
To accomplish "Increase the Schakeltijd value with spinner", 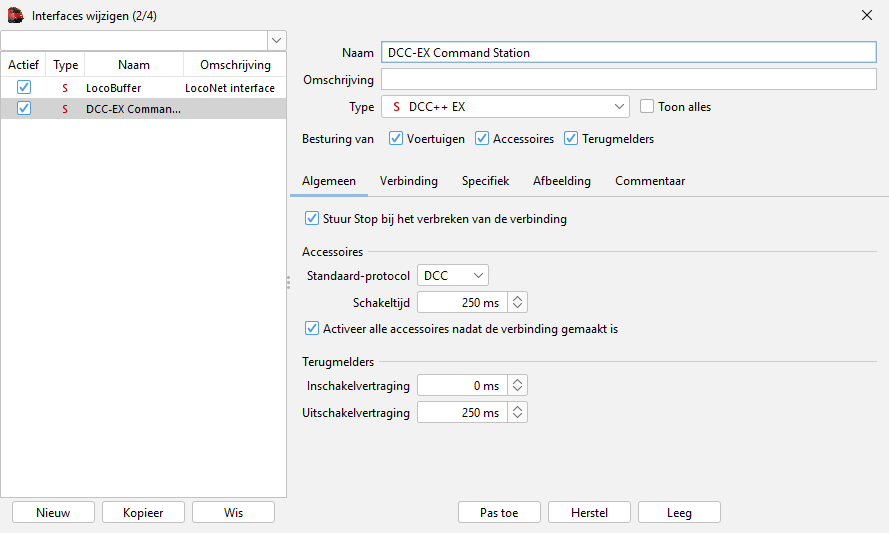I will [517, 298].
